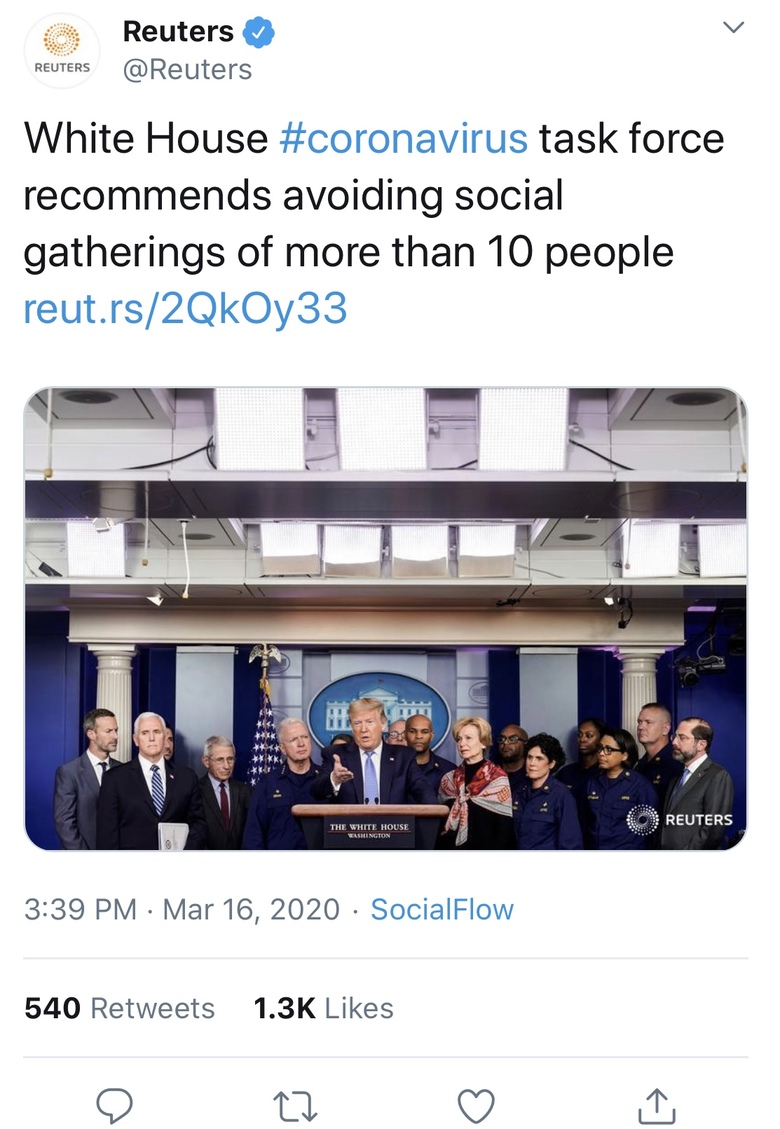Tap the share upload icon

[657, 1106]
